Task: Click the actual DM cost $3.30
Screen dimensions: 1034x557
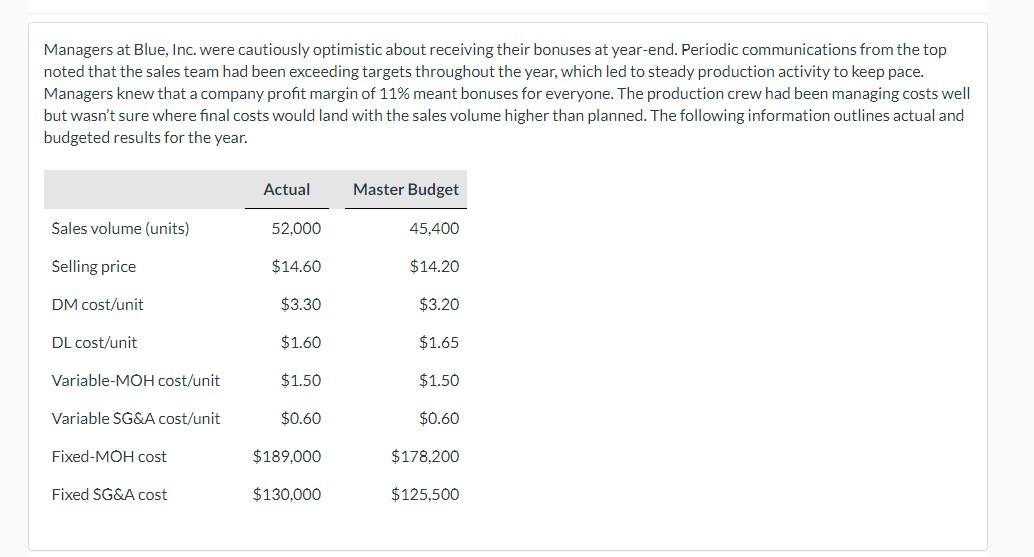Action: (x=301, y=305)
